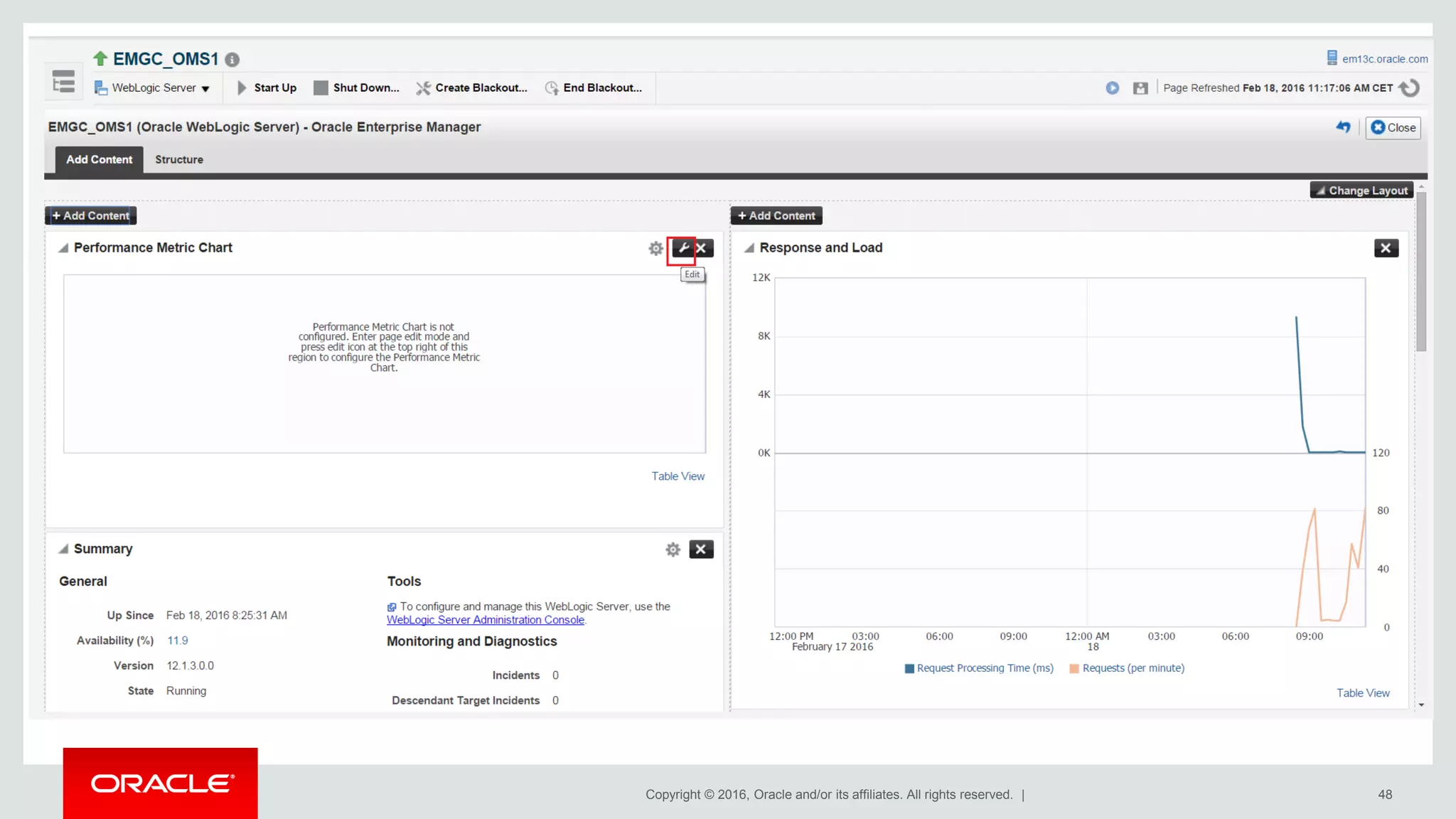Collapse the Performance Metric Chart region
Screen dimensions: 1456x819
[63, 248]
